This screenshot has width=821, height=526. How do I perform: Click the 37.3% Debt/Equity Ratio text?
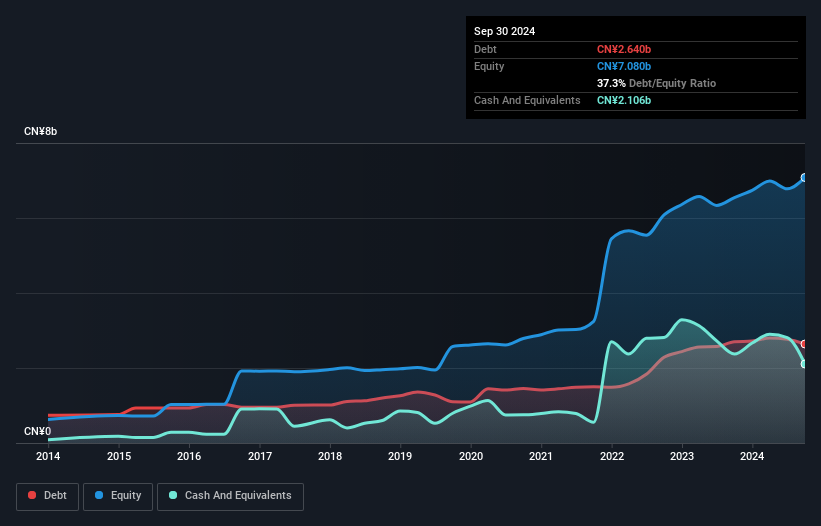(x=656, y=83)
